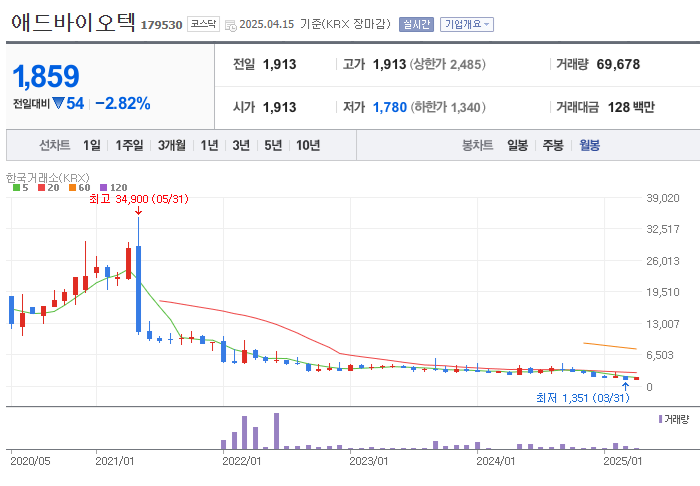Click the green 5 moving average swatch
This screenshot has width=700, height=486.
coord(16,188)
